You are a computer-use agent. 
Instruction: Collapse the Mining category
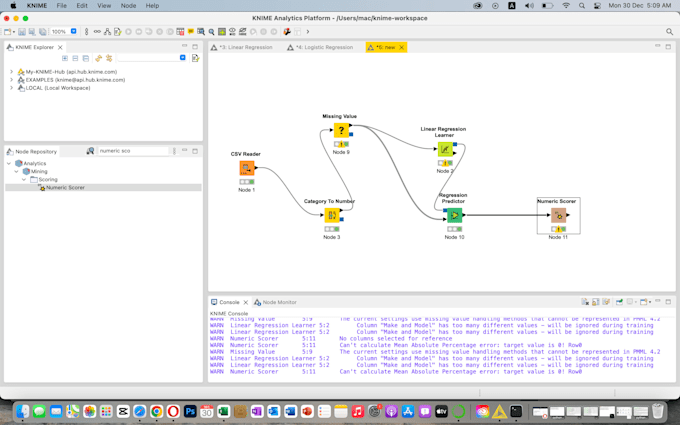[16, 171]
